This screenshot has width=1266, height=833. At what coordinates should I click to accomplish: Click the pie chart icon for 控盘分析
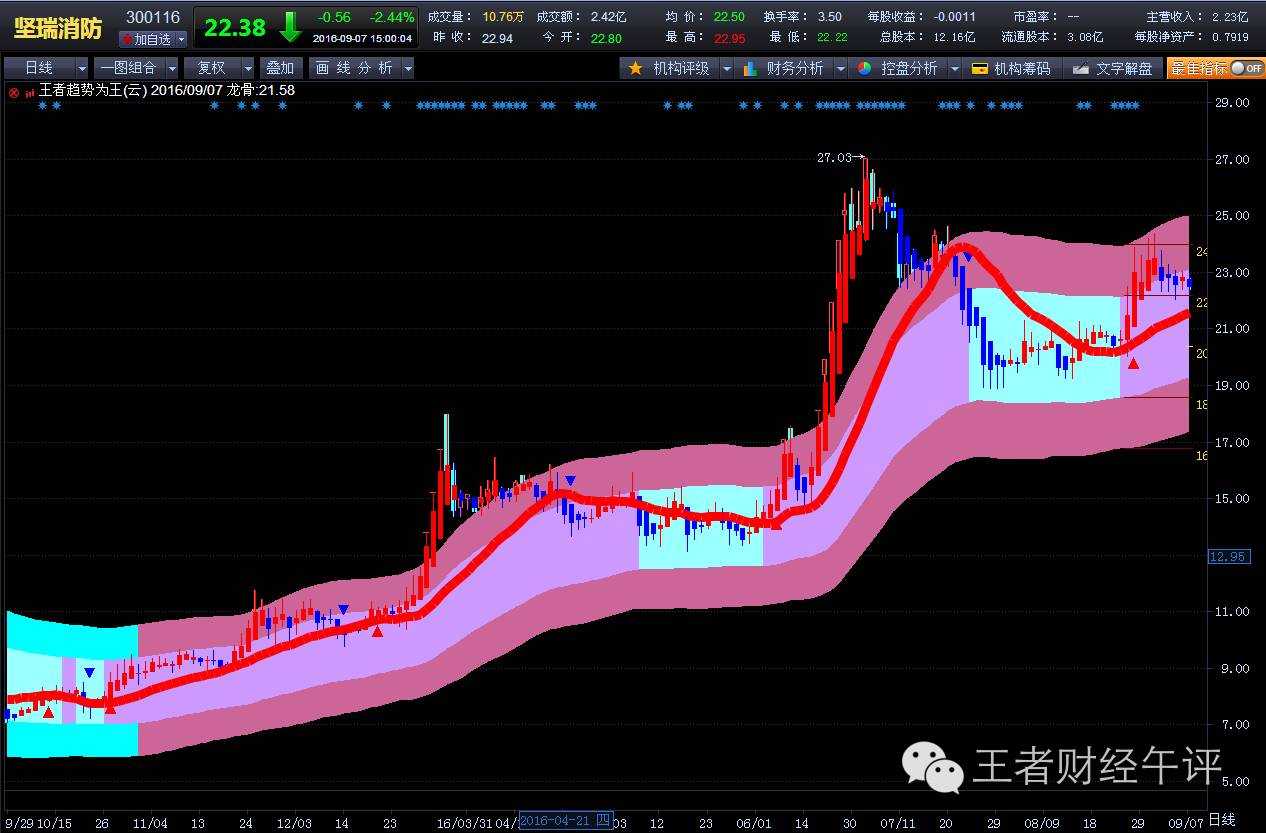pyautogui.click(x=864, y=68)
